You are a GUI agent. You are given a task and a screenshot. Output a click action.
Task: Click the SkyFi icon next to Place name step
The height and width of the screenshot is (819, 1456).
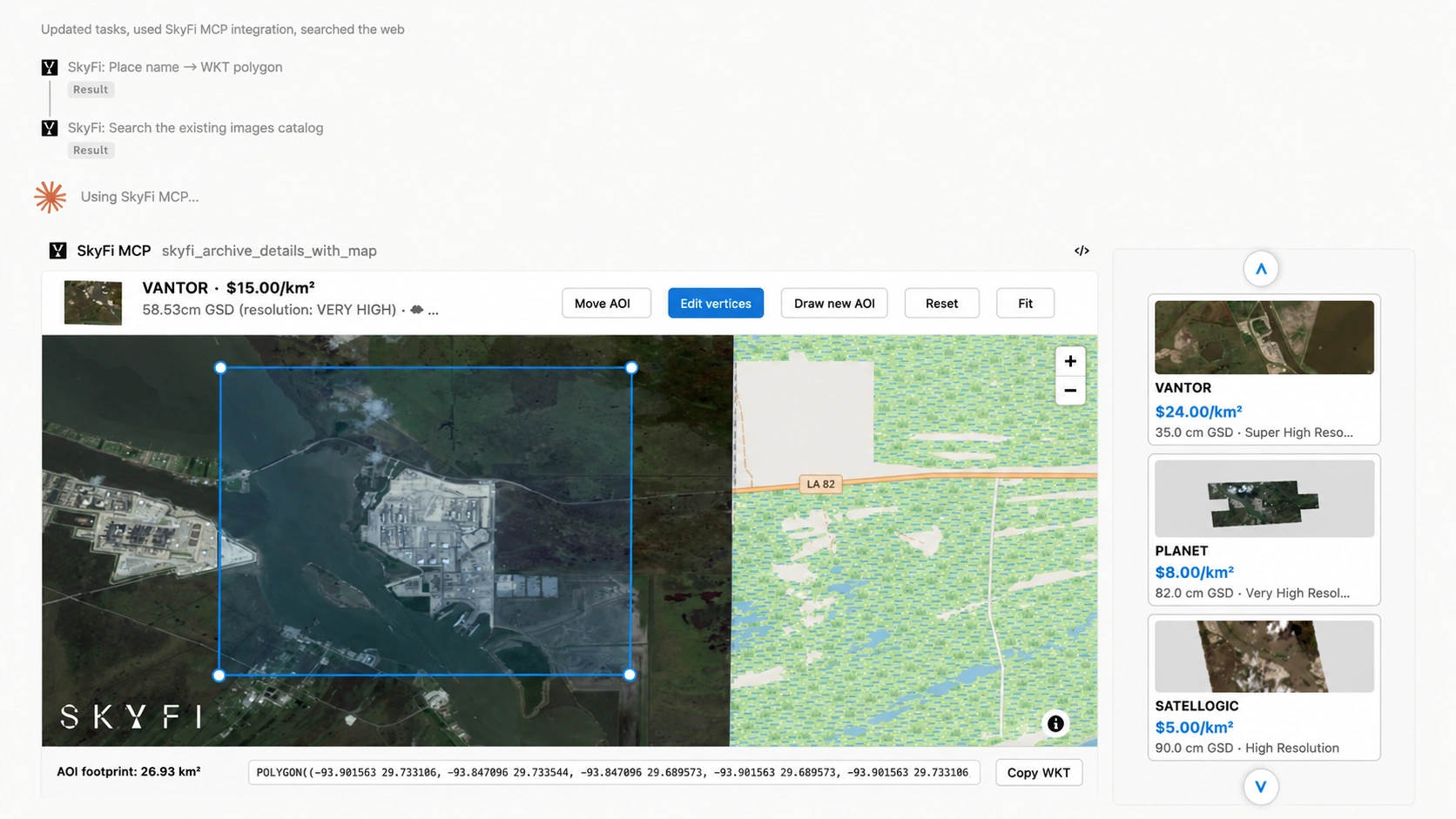[x=50, y=67]
